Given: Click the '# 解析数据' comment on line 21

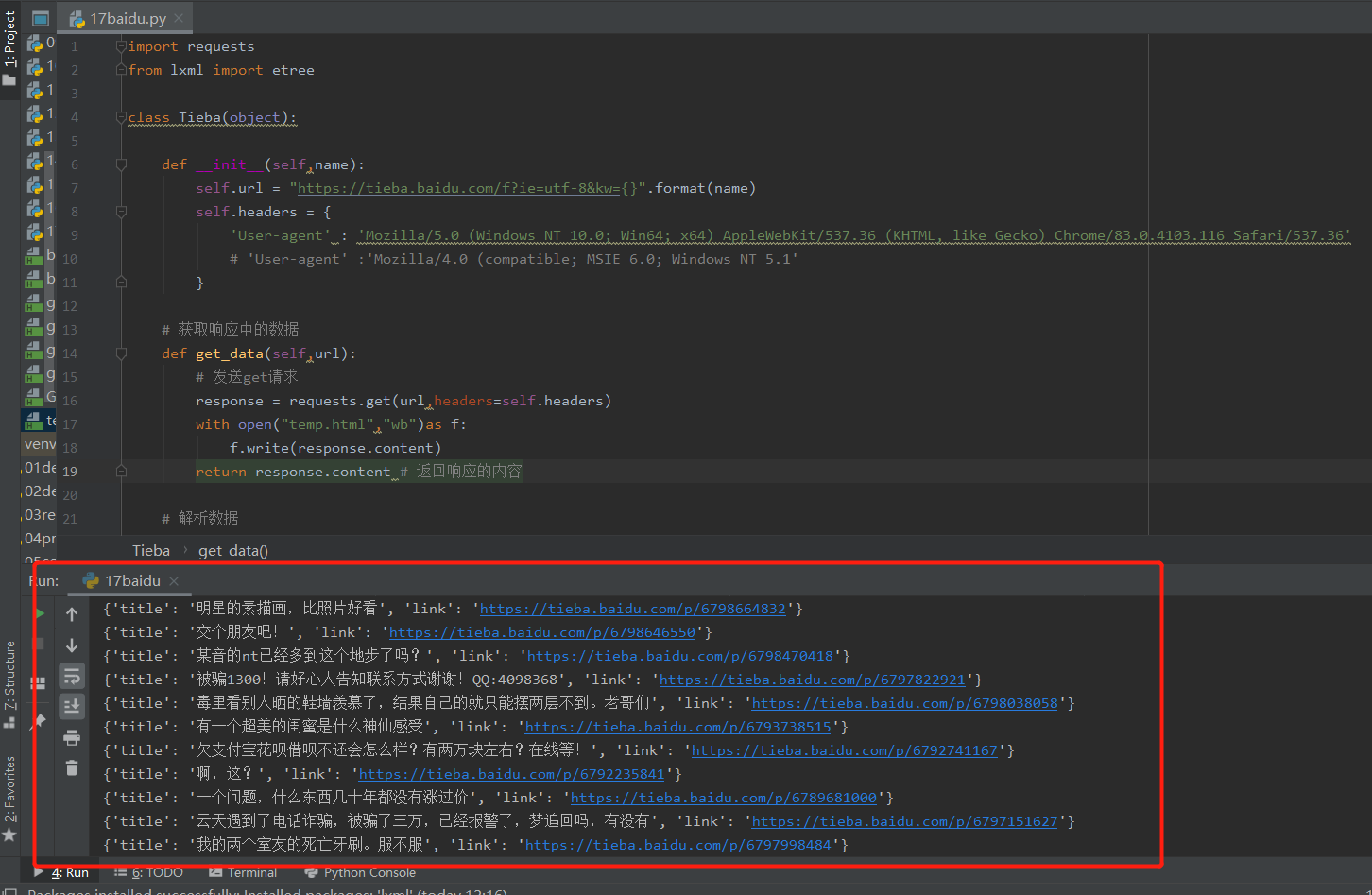Looking at the screenshot, I should pos(200,519).
